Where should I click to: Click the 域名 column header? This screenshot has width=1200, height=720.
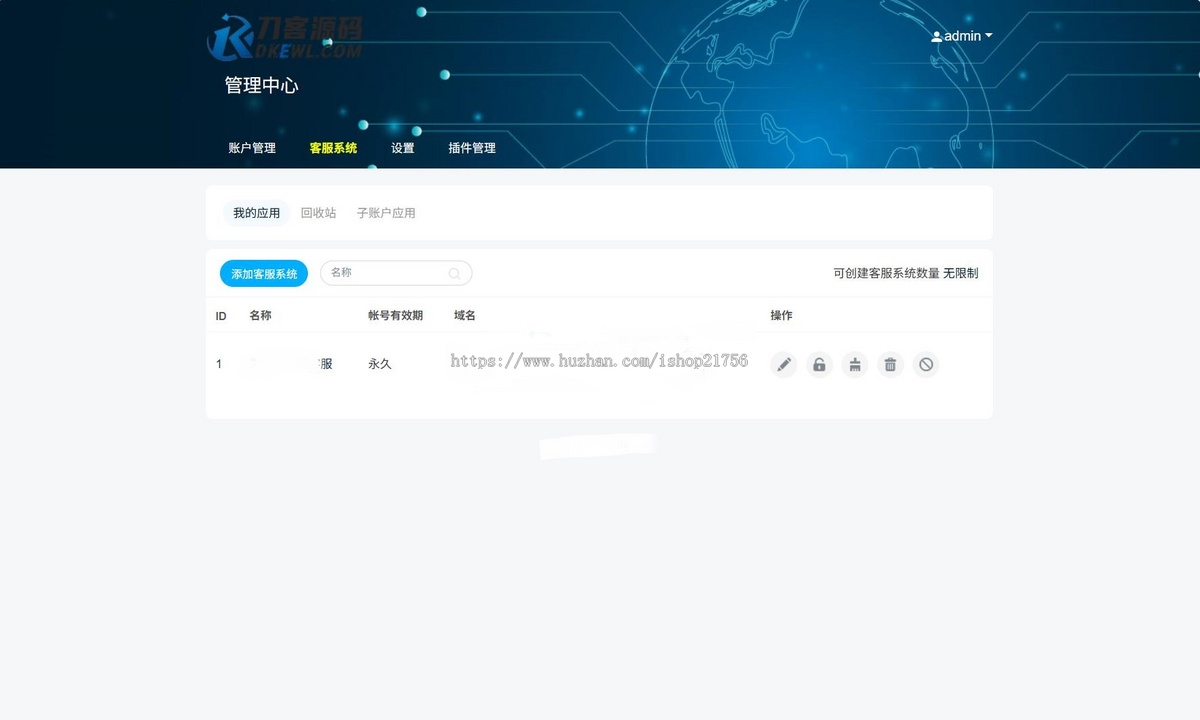click(464, 316)
